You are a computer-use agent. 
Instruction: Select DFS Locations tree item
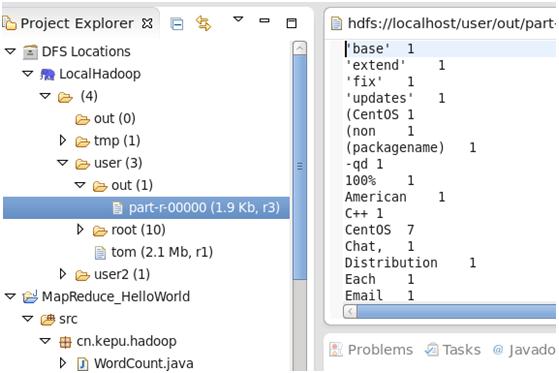coord(86,52)
